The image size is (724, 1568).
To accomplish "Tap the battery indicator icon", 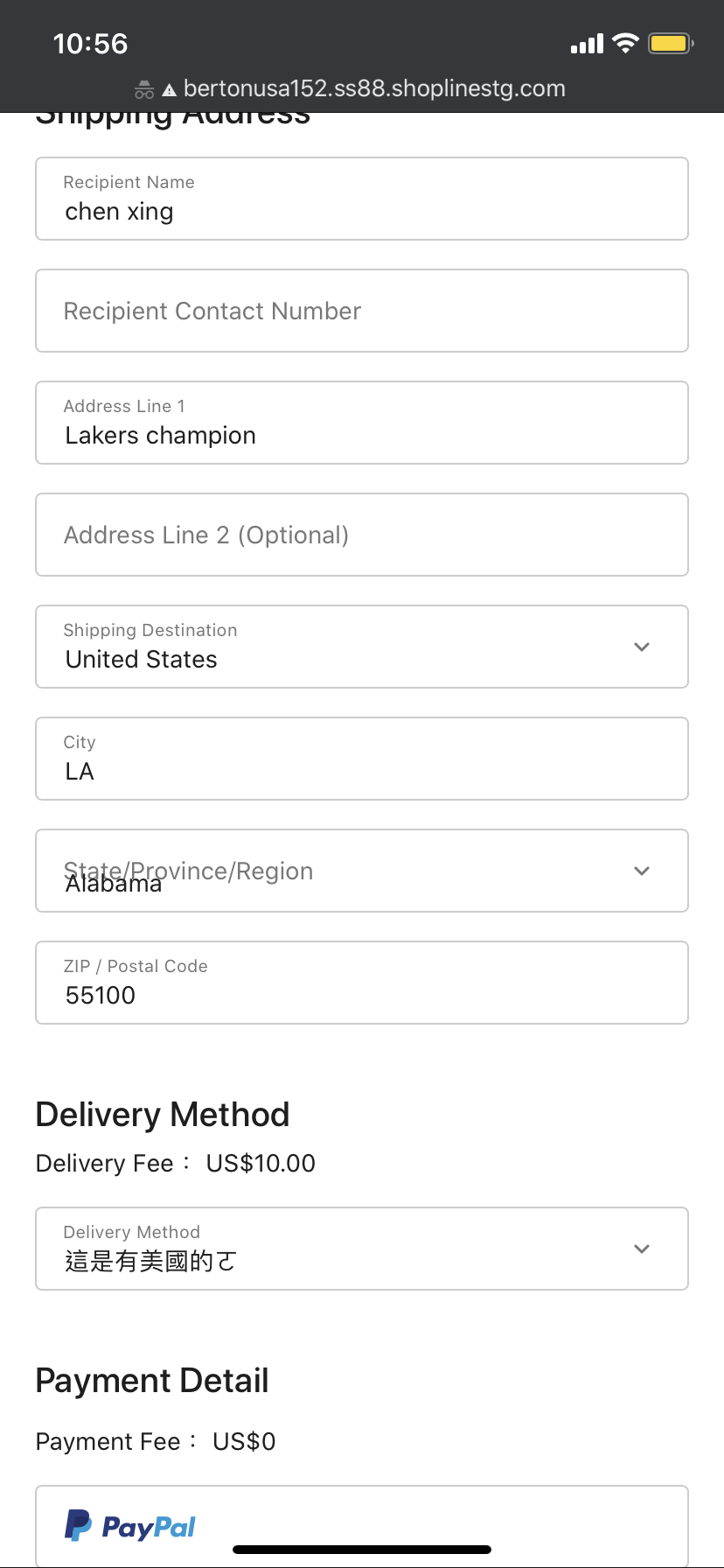I will [671, 43].
